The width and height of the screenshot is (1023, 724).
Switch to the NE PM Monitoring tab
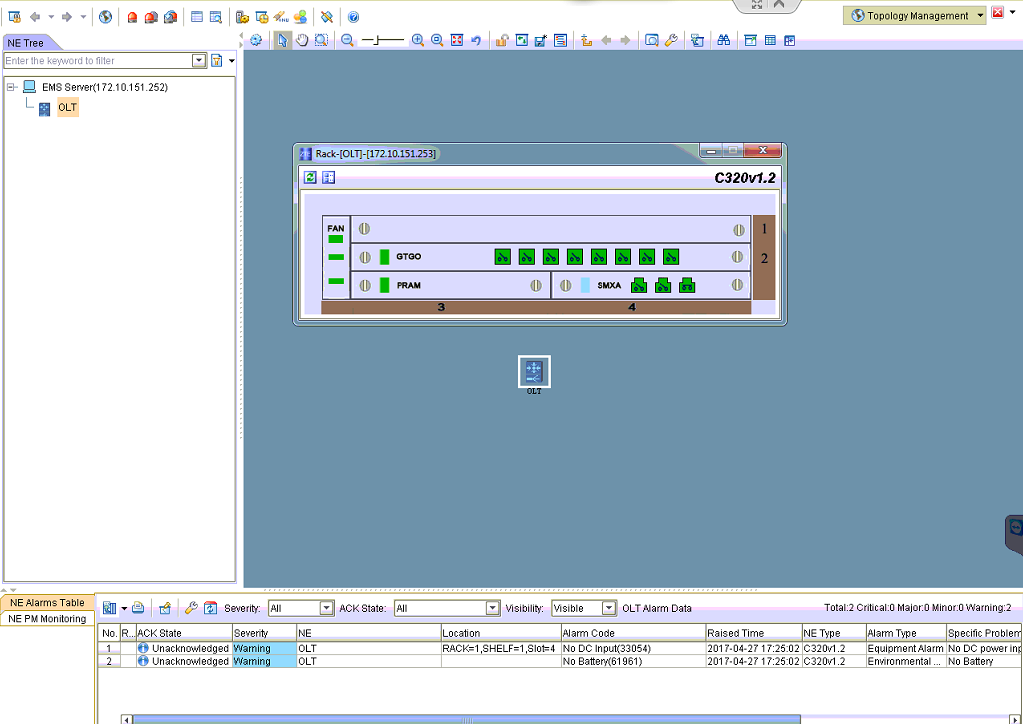coord(48,618)
